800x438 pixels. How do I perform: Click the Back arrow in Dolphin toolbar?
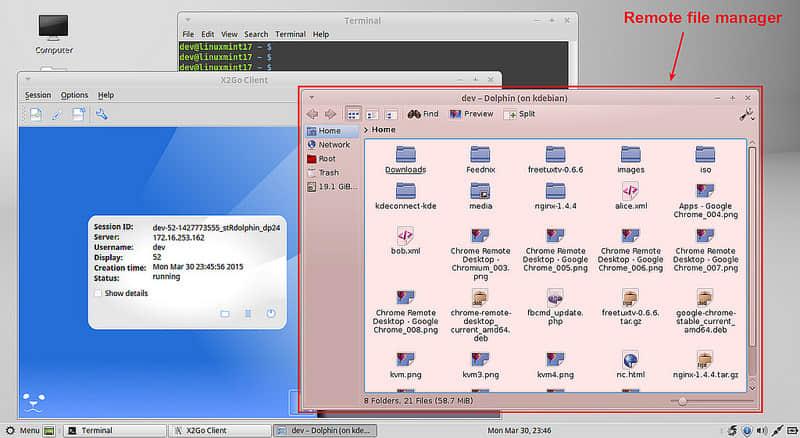coord(312,114)
